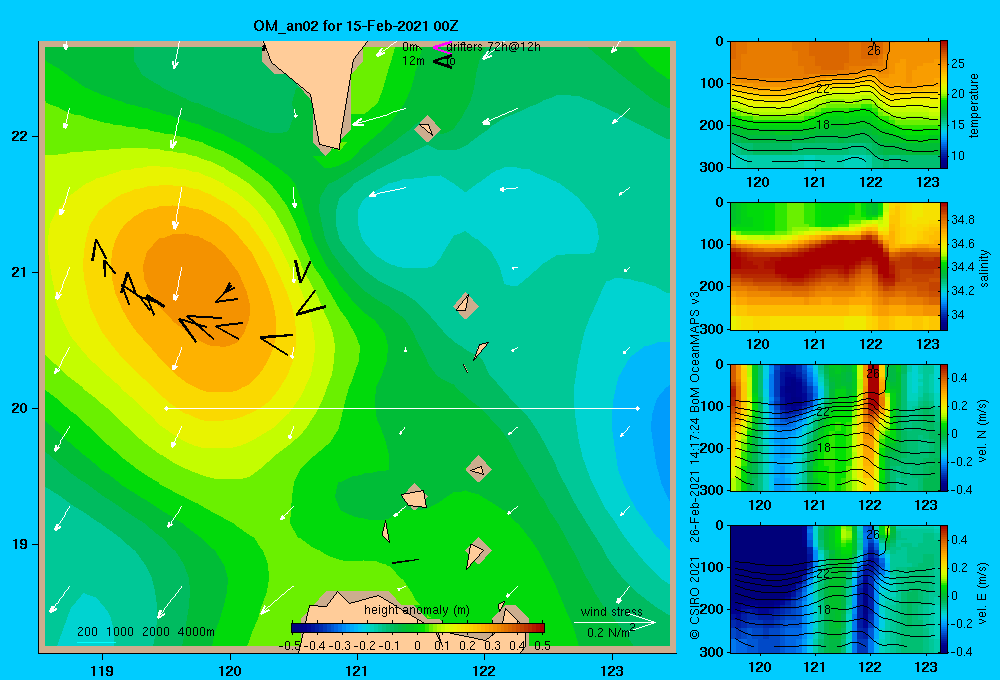
Task: Click longitude label 119 on main map
Action: (x=102, y=670)
